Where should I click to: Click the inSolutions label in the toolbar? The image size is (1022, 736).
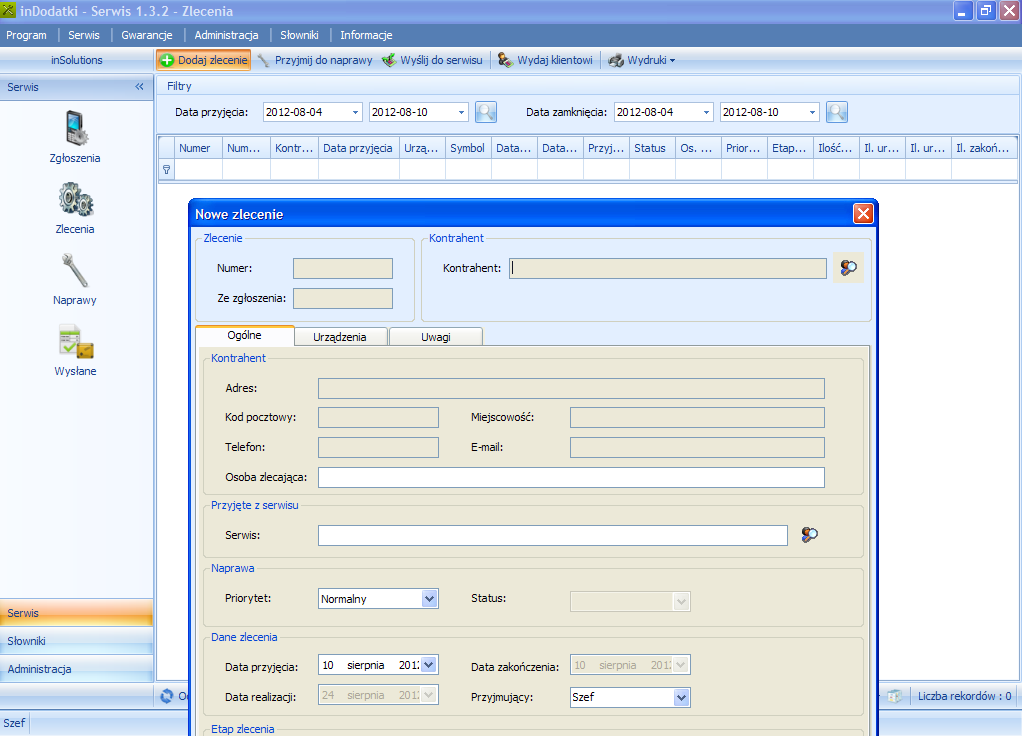76,60
